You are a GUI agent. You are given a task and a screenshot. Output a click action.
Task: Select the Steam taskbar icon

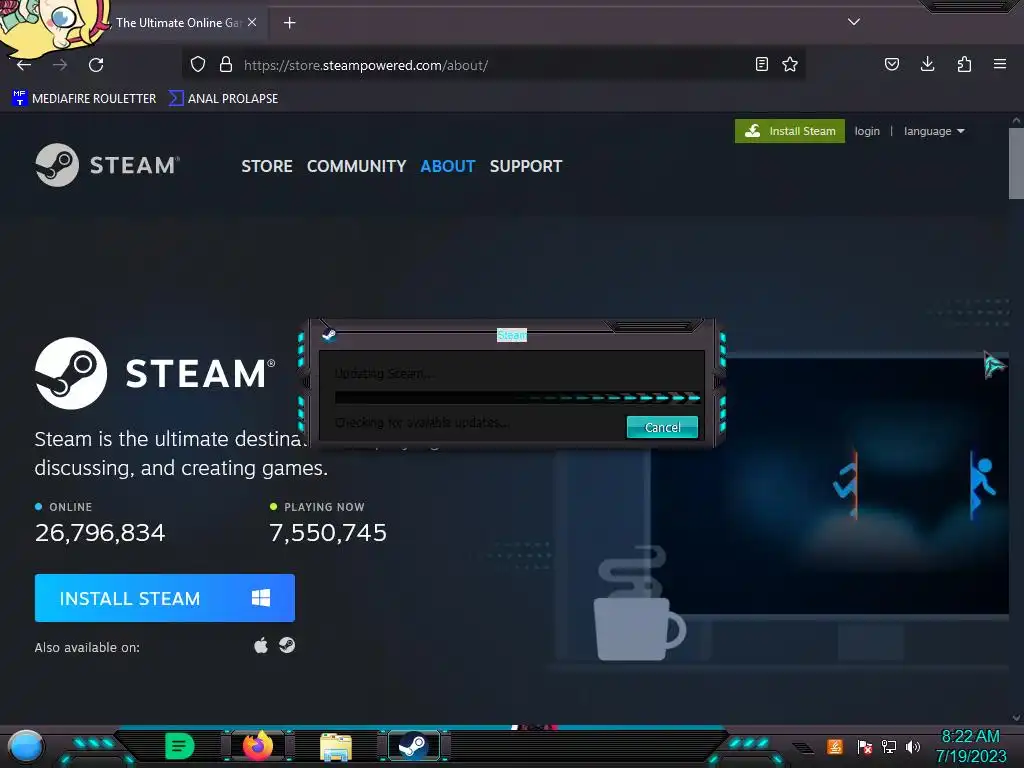413,745
